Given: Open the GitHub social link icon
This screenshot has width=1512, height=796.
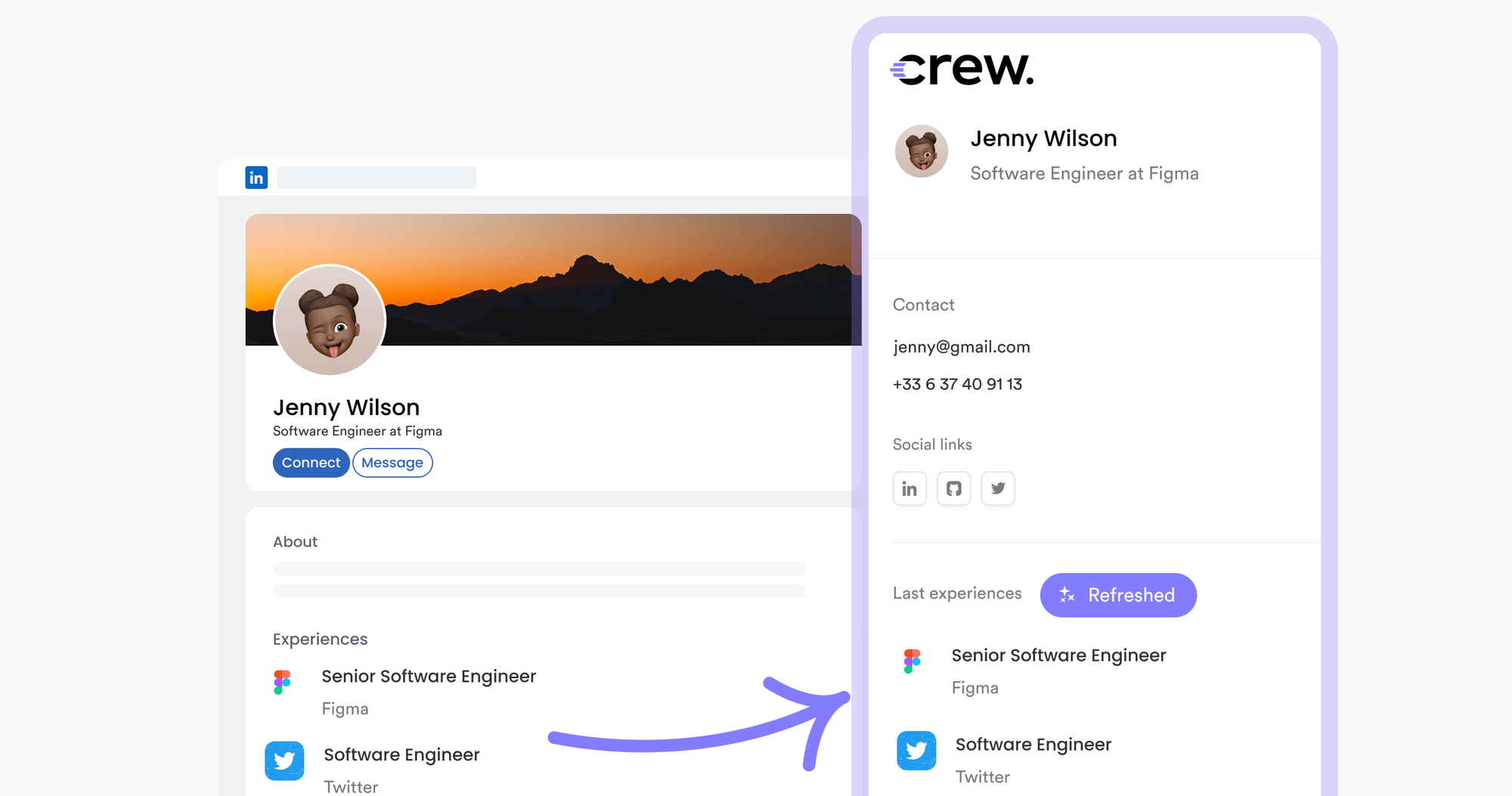Looking at the screenshot, I should pos(954,488).
